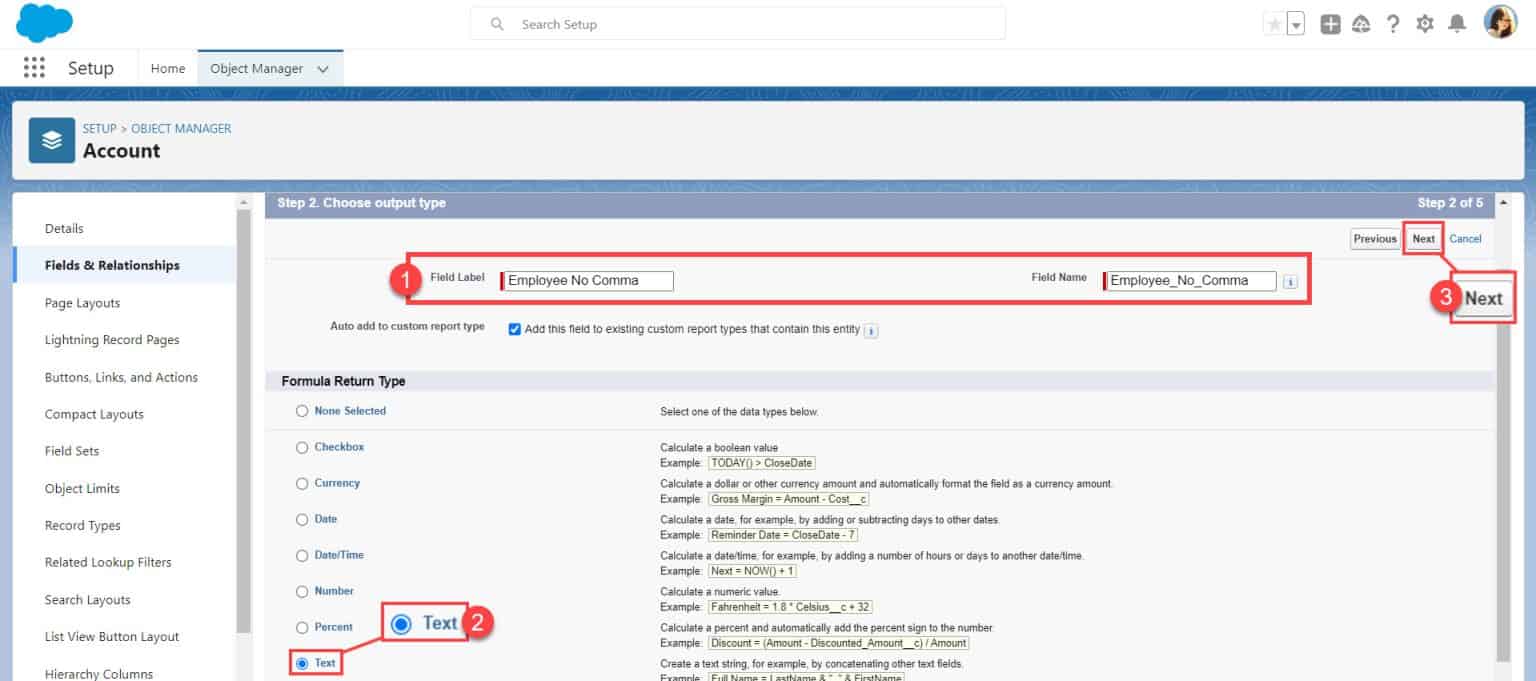Choose Currency as the formula return type

point(301,483)
